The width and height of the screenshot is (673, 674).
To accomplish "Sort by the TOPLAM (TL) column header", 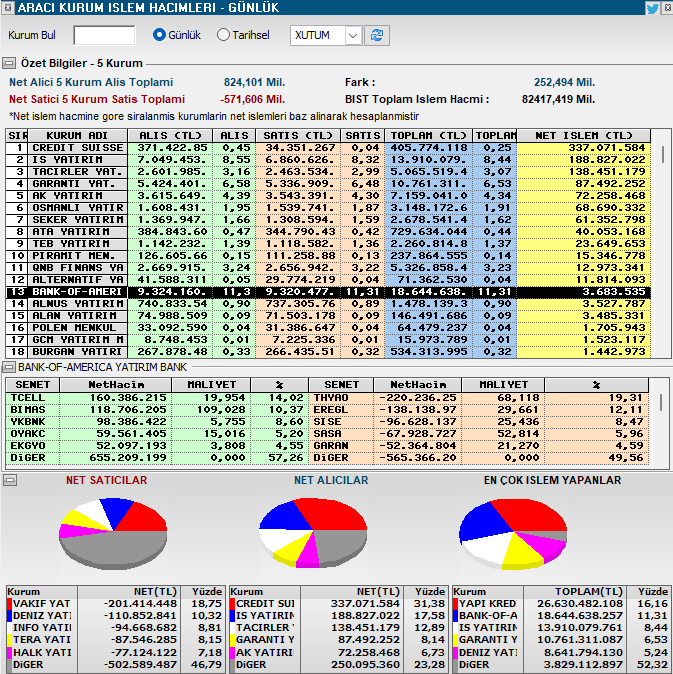I will (x=428, y=135).
